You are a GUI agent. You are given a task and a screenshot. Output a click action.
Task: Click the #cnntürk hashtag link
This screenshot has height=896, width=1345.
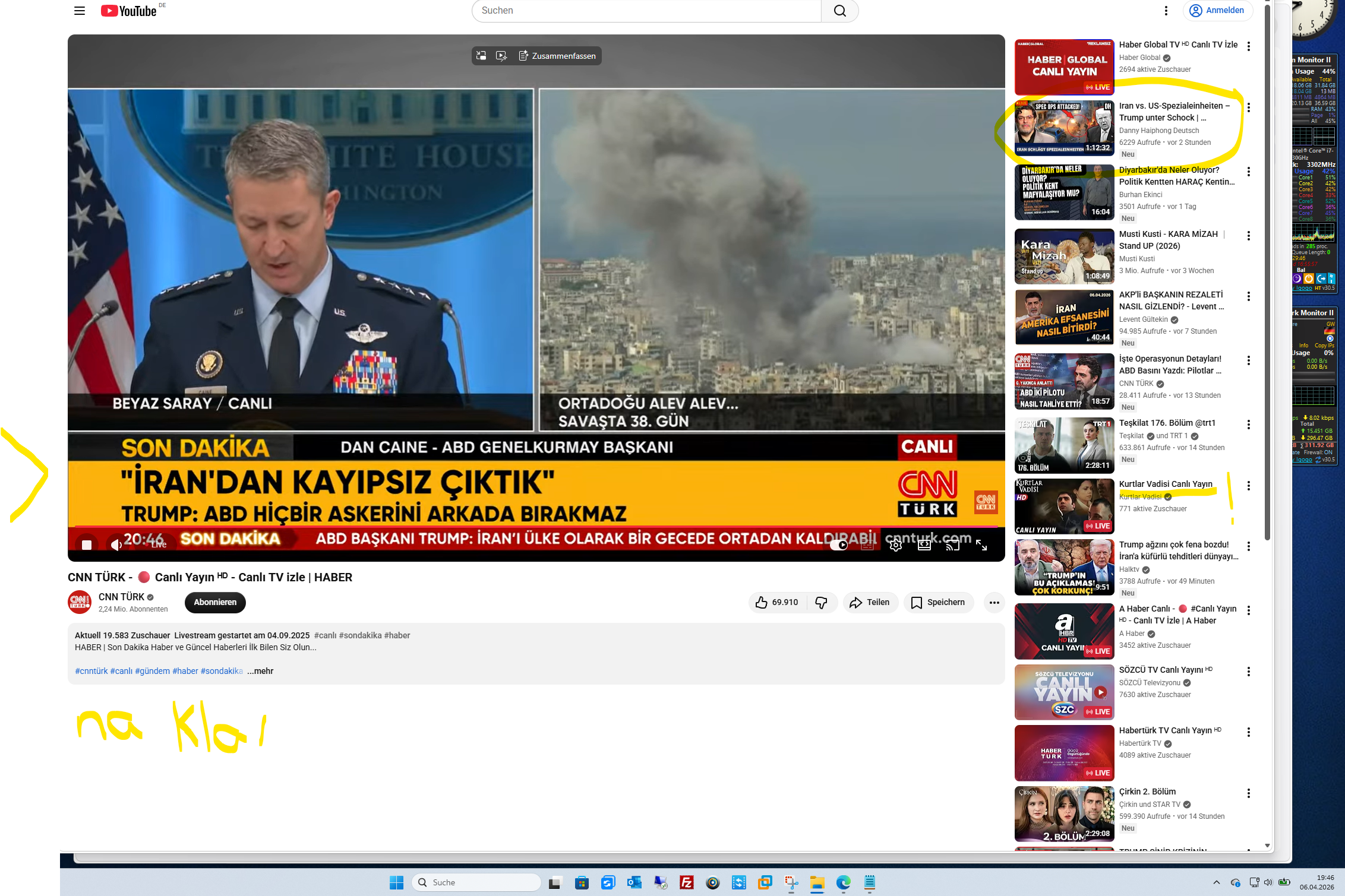tap(91, 671)
